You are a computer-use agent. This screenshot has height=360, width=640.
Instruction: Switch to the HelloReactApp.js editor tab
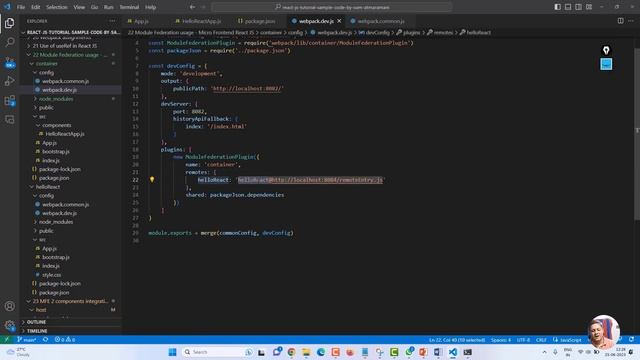click(x=202, y=21)
